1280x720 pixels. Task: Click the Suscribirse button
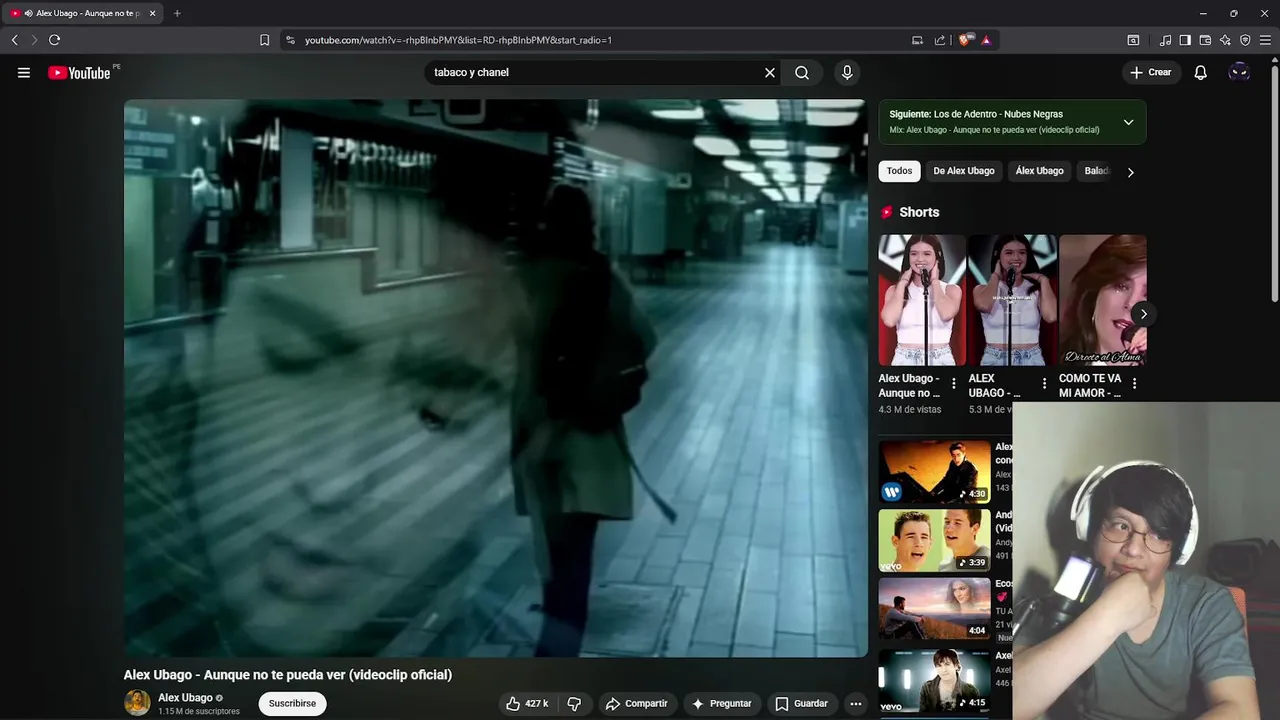click(292, 704)
